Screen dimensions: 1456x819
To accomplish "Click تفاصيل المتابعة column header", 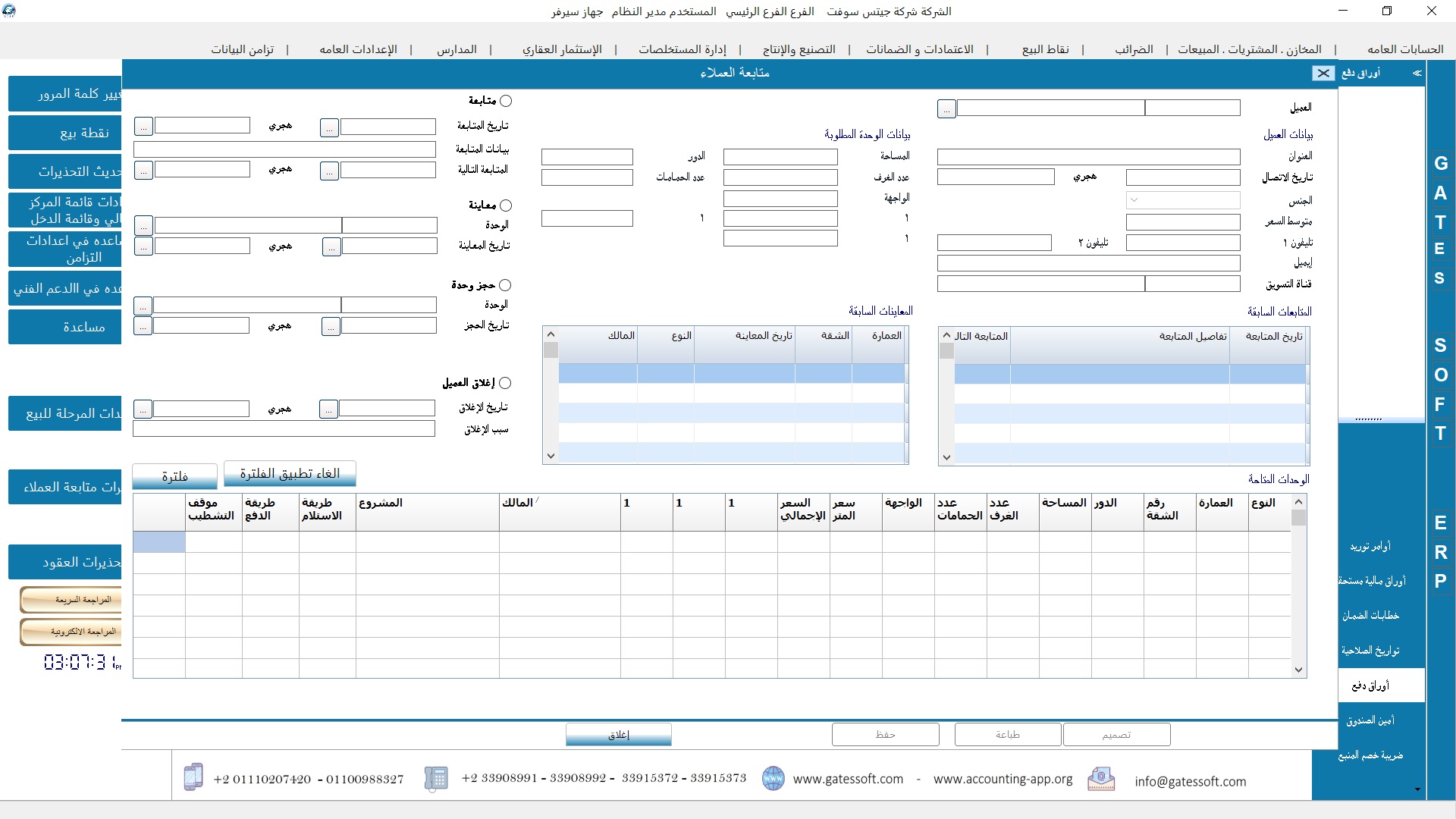I will point(1119,345).
